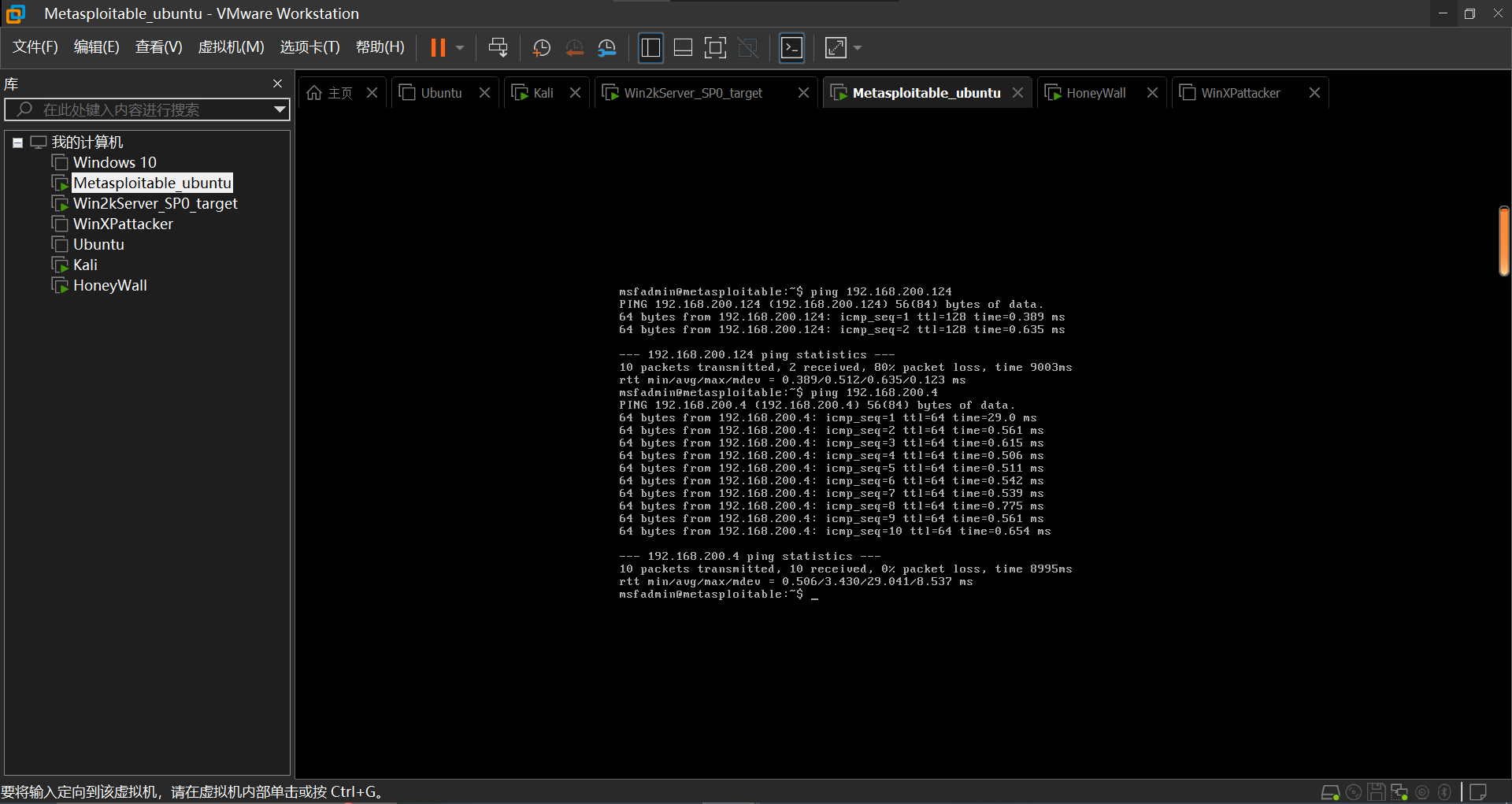Screen dimensions: 1512x804
Task: Select Kali in the library tree
Action: pyautogui.click(x=85, y=265)
